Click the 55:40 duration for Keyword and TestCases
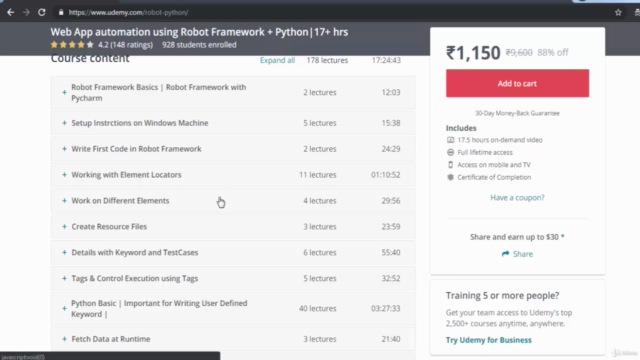Image resolution: width=640 pixels, height=360 pixels. (391, 253)
